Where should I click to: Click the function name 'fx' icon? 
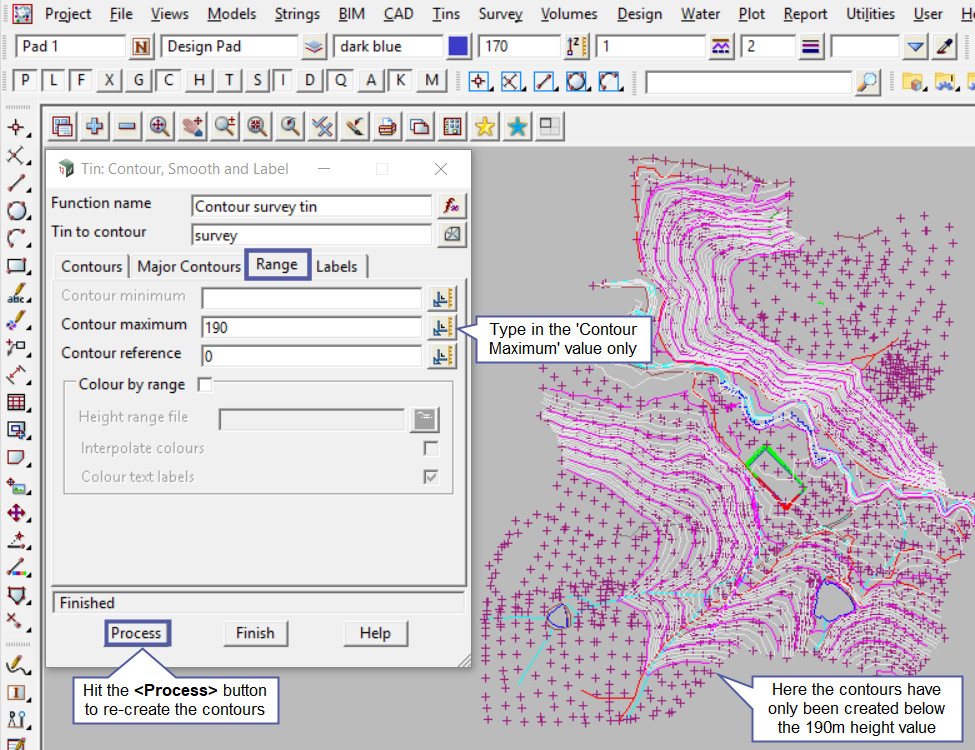[451, 206]
